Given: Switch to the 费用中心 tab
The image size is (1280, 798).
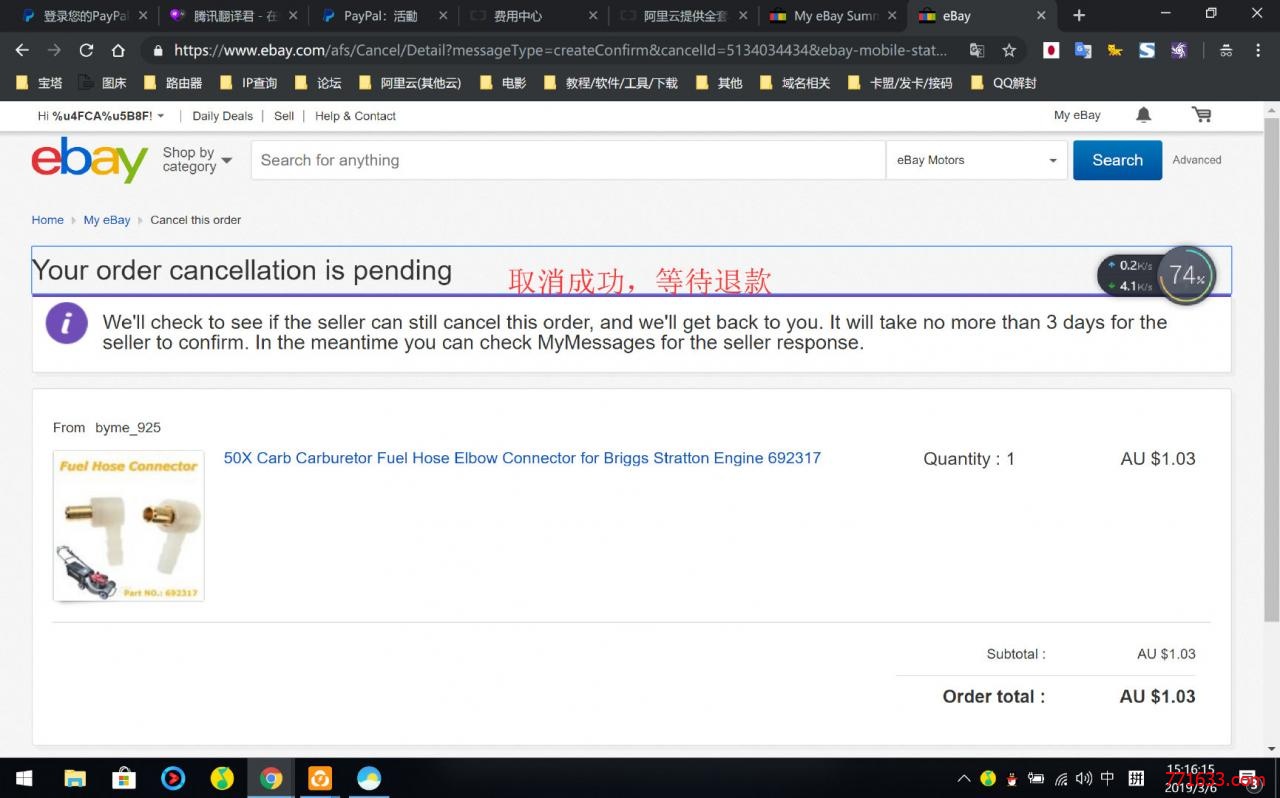Looking at the screenshot, I should pos(531,16).
